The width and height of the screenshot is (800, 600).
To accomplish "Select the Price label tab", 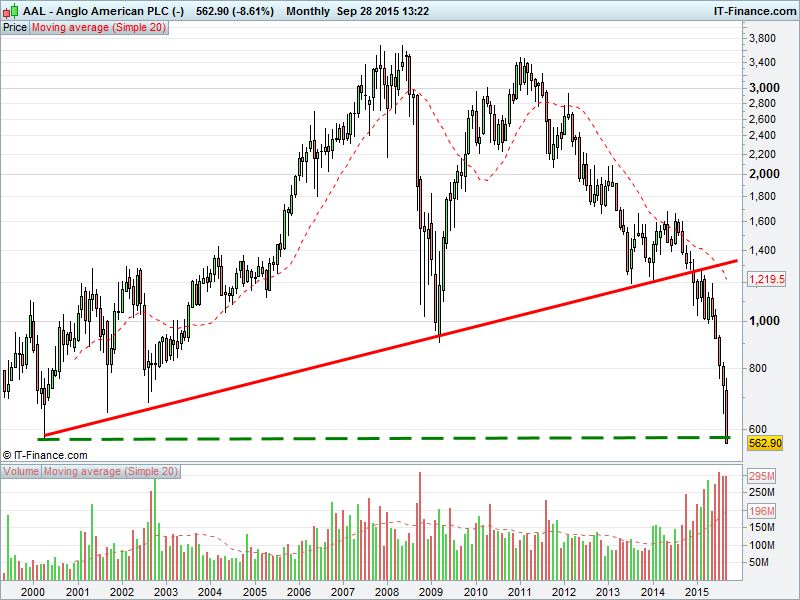I will tap(15, 28).
